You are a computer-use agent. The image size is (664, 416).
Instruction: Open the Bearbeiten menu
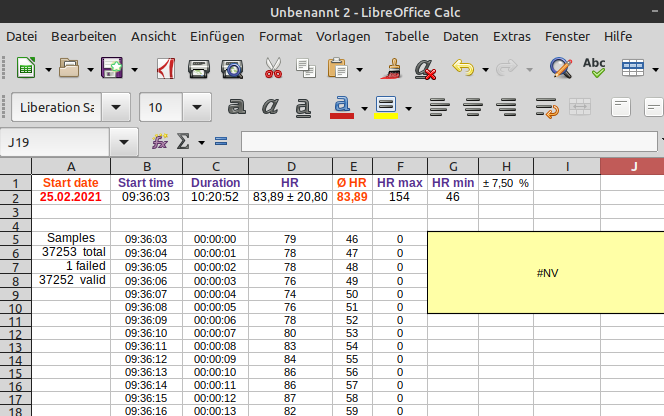84,37
